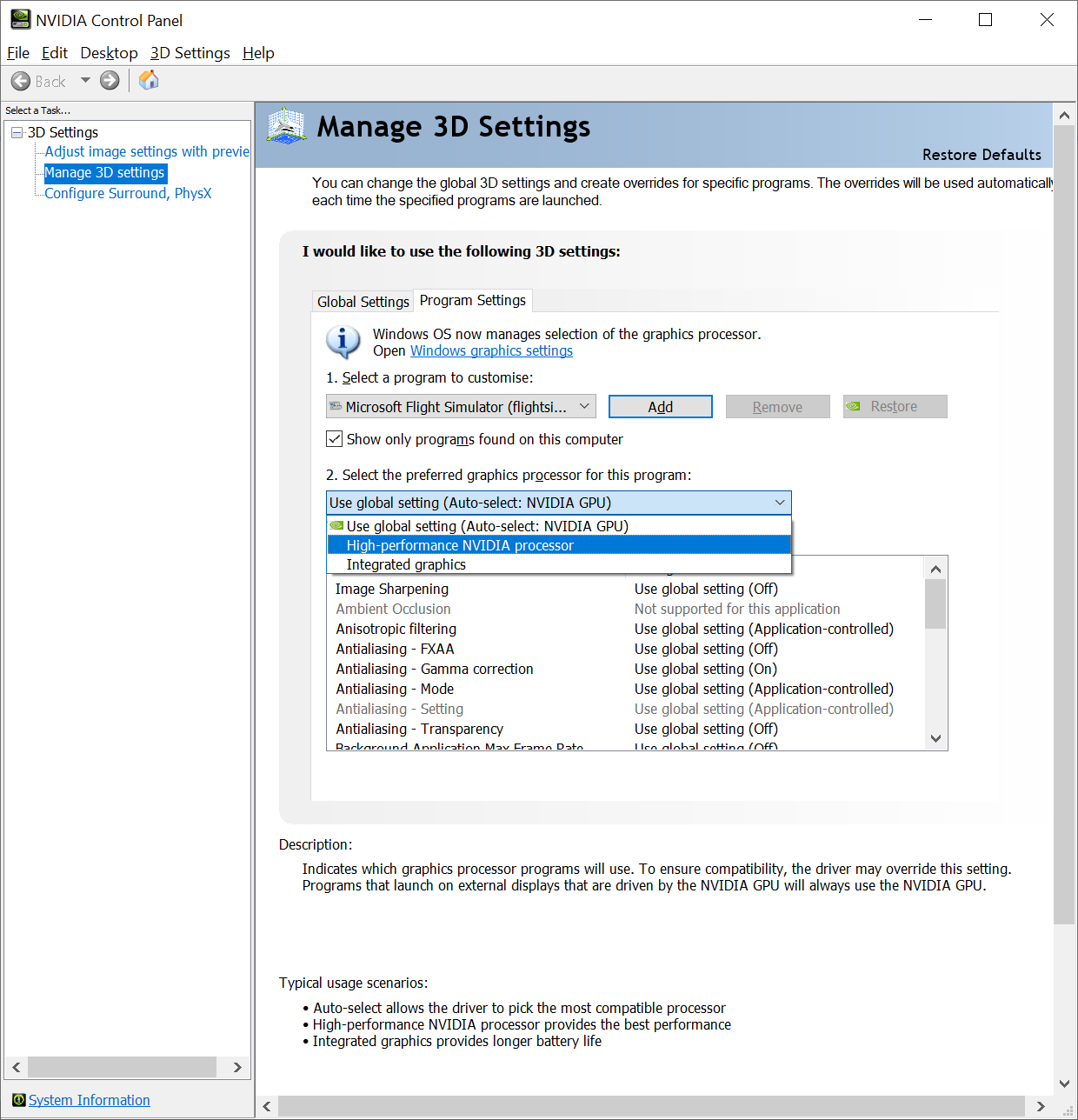Click Use global setting (On) for Gamma correction
Screen dimensions: 1078x1120
tap(706, 669)
